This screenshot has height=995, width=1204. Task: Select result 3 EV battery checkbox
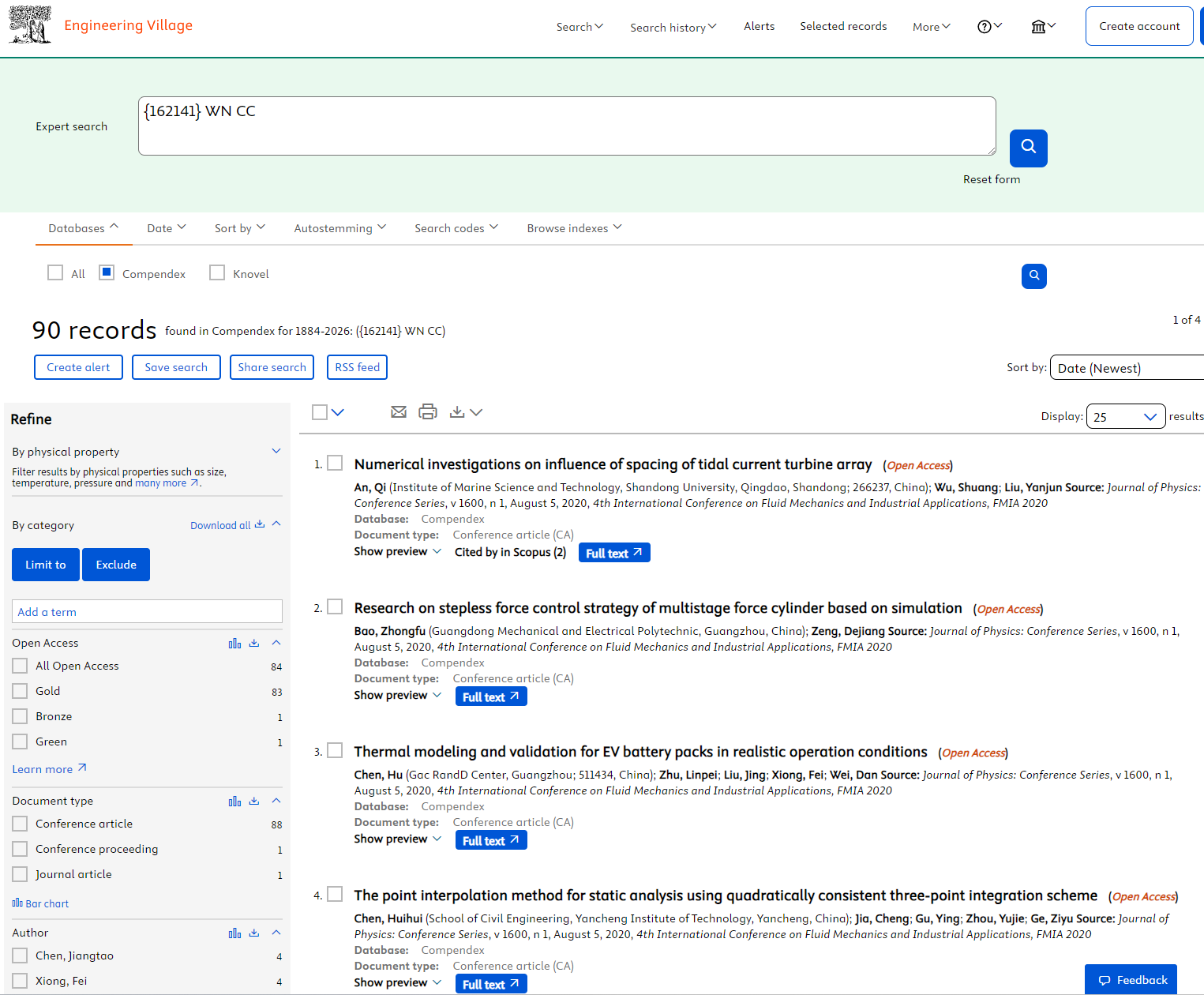pyautogui.click(x=335, y=750)
